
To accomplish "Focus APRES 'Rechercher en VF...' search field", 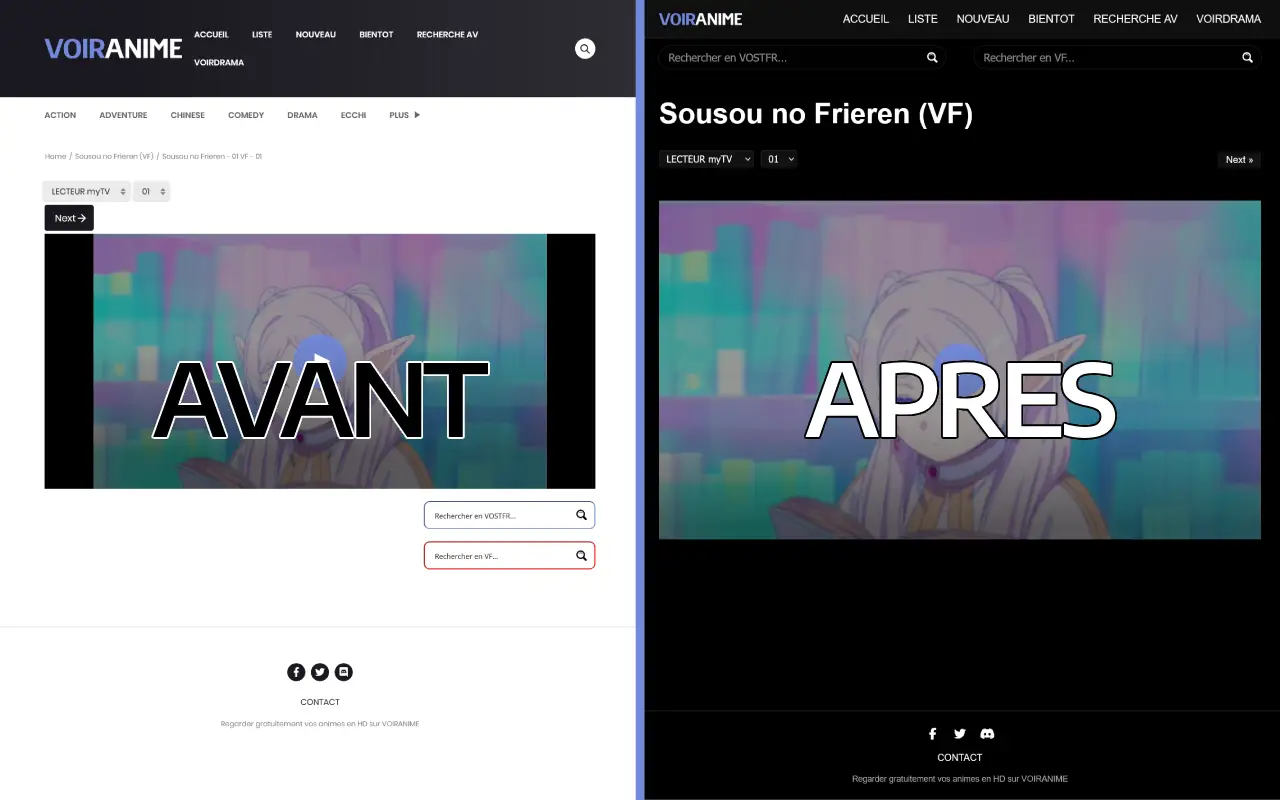I will [x=1118, y=58].
